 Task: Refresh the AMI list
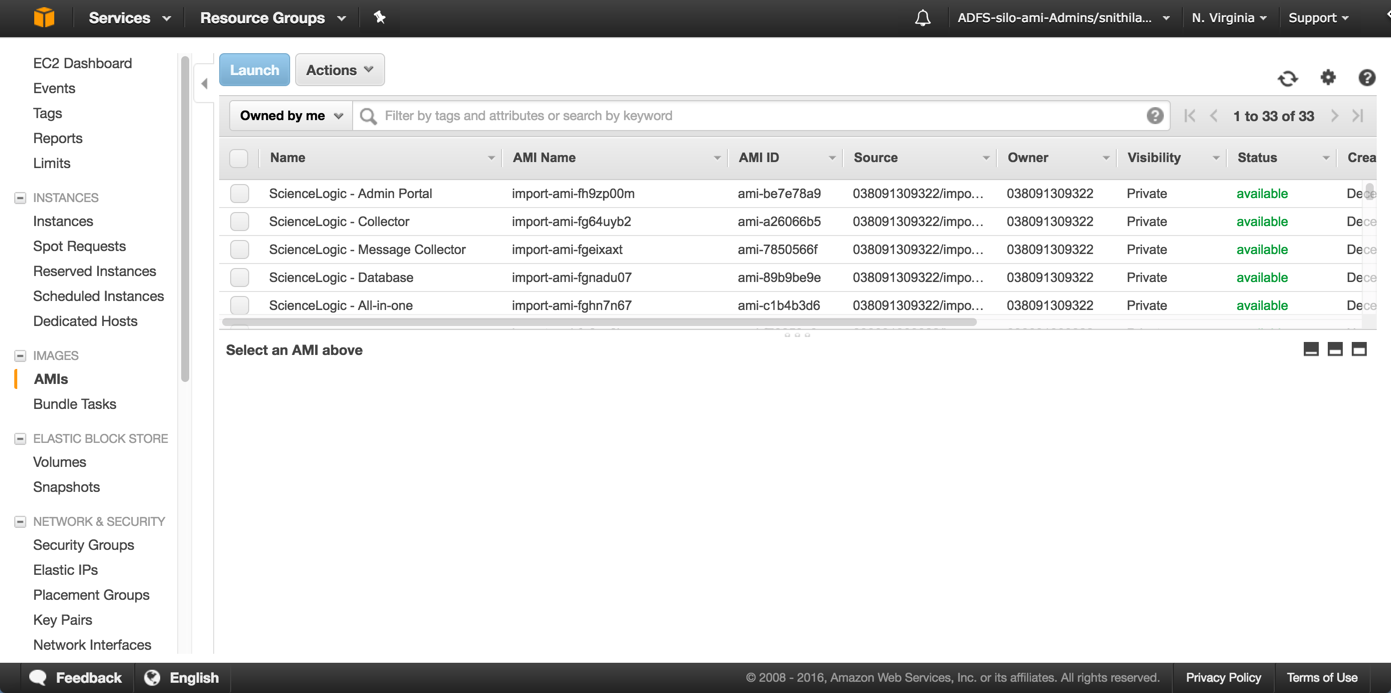pyautogui.click(x=1288, y=78)
